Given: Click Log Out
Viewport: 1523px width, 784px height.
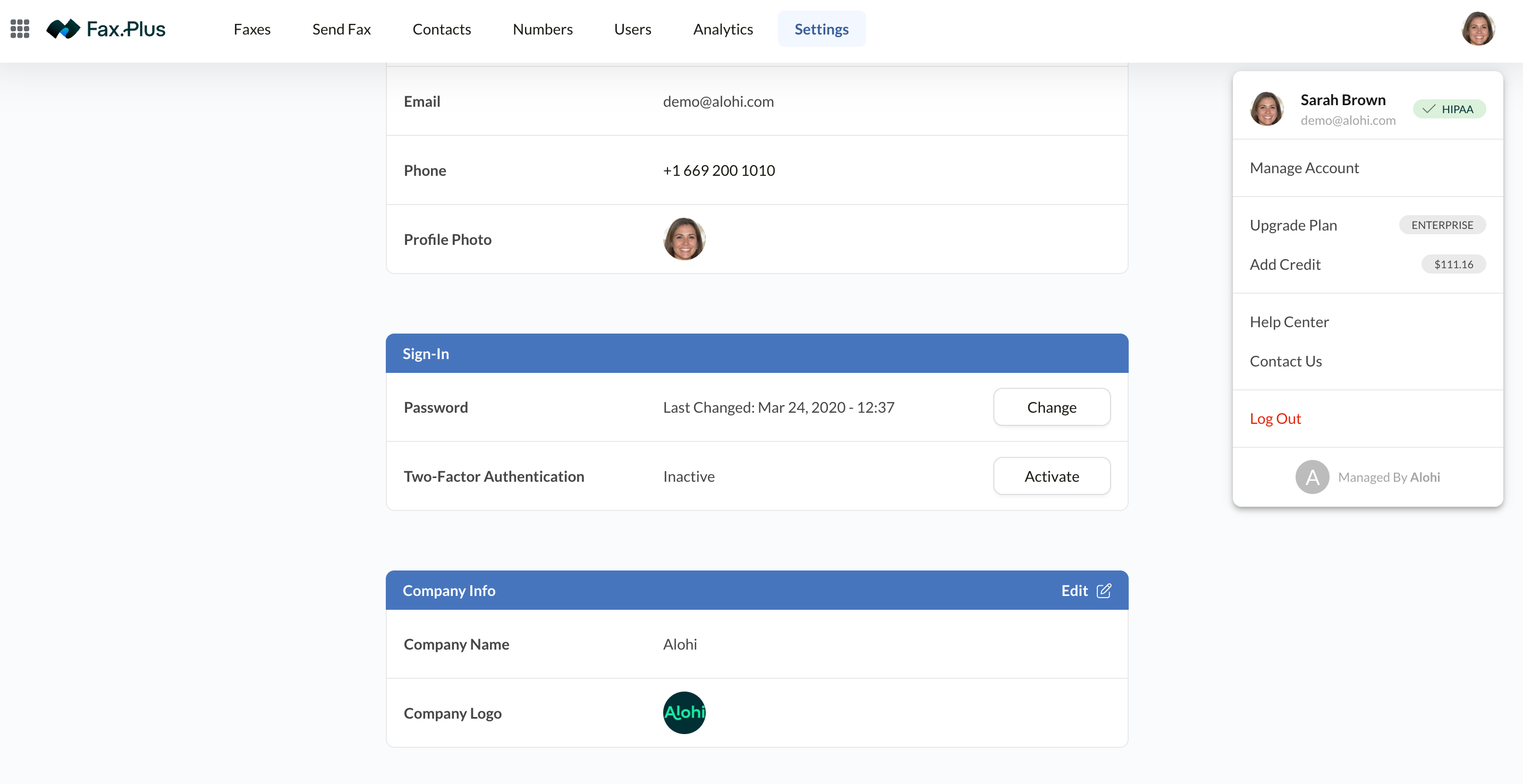Looking at the screenshot, I should tap(1275, 418).
